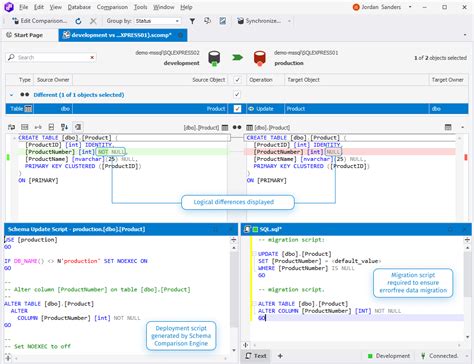Click the comparison options icon beside Filter
The width and height of the screenshot is (474, 364).
click(207, 21)
